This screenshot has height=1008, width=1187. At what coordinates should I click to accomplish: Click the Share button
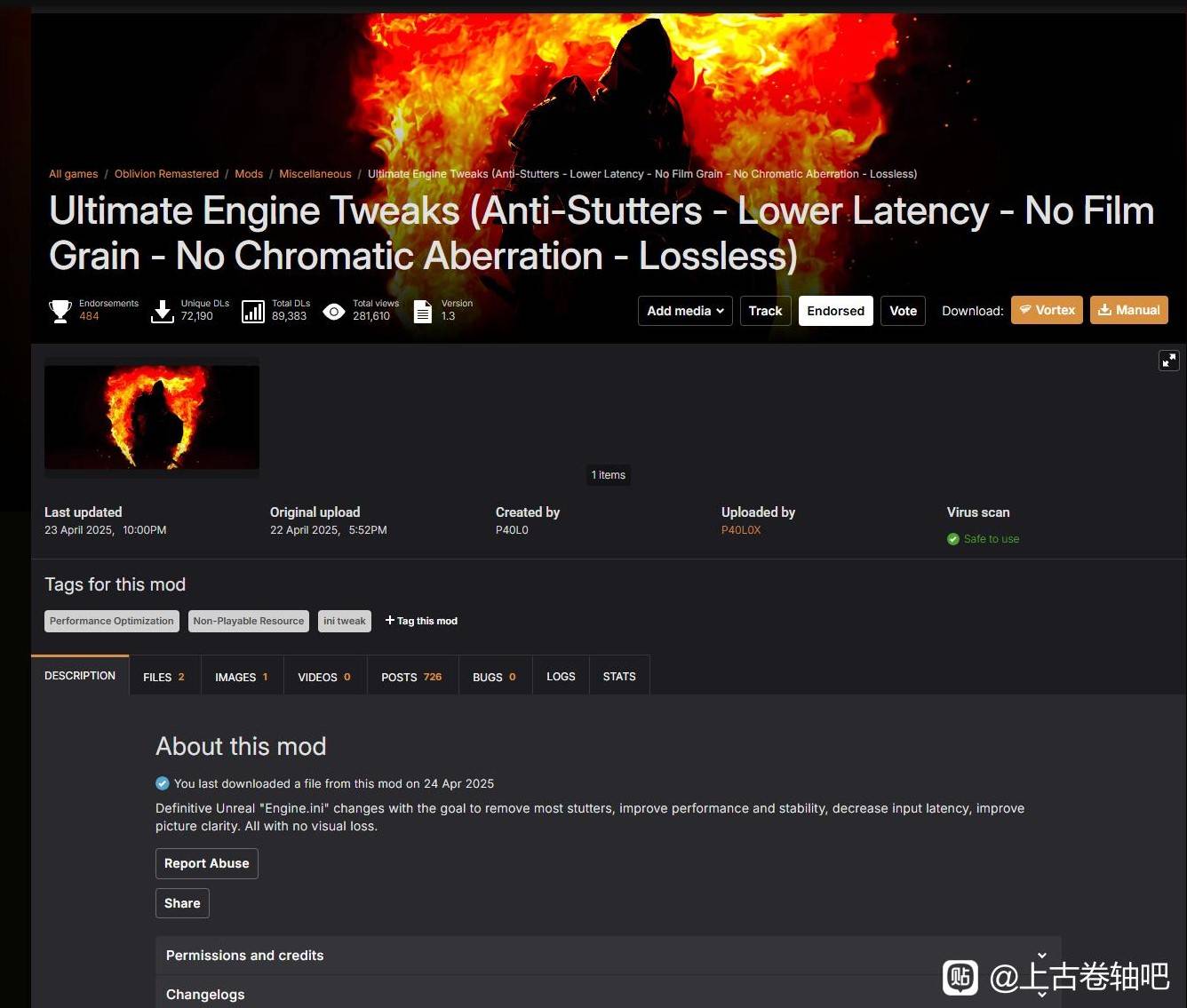click(x=182, y=903)
